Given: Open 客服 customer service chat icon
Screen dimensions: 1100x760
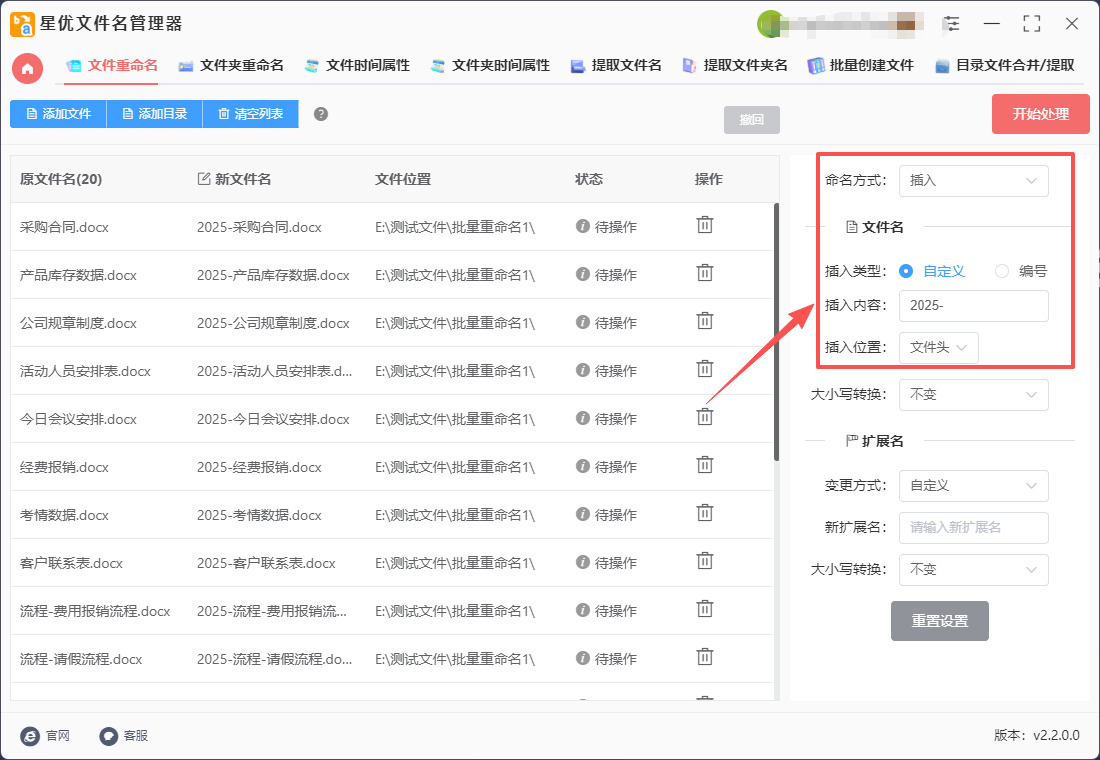Looking at the screenshot, I should click(109, 736).
